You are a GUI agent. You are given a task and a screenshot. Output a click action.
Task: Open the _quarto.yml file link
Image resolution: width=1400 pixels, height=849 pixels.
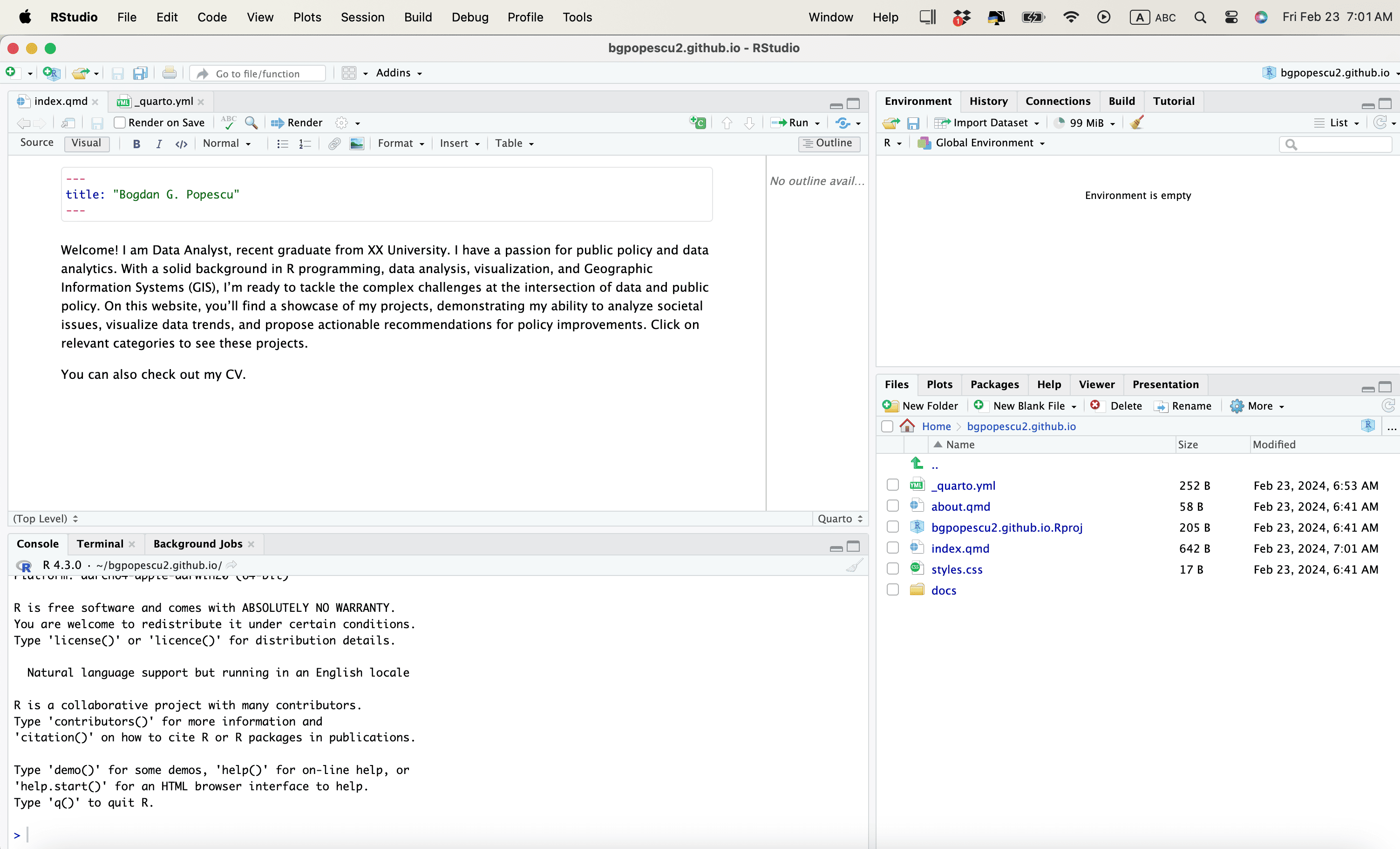(x=963, y=486)
